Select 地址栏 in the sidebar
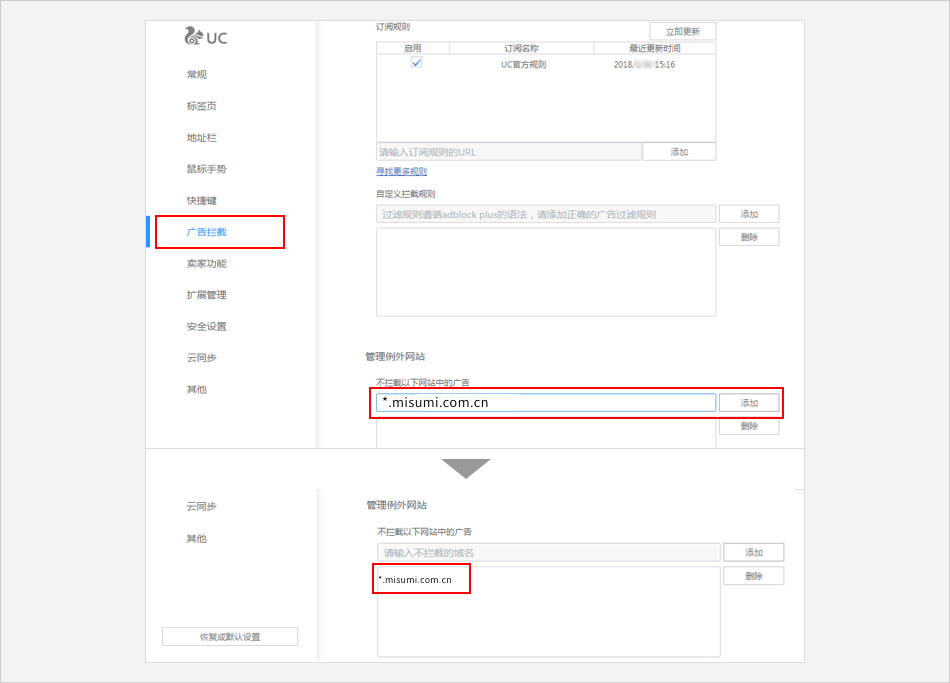The image size is (950, 683). pyautogui.click(x=201, y=138)
